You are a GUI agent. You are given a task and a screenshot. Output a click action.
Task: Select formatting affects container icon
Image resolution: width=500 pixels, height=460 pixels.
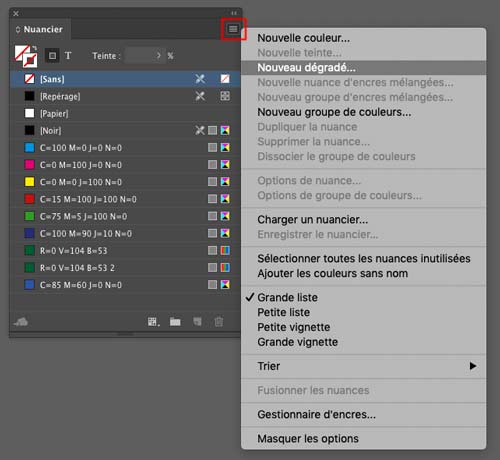[52, 56]
